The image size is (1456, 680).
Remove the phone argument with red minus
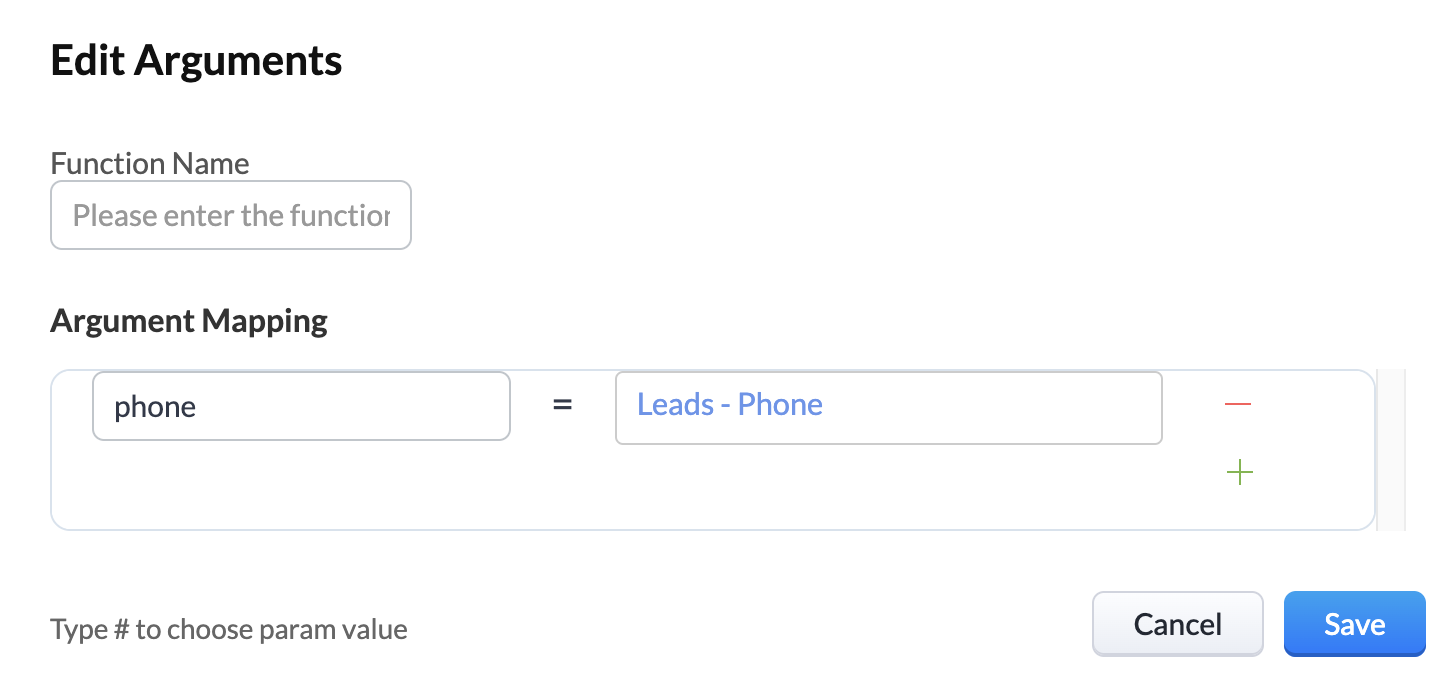(x=1238, y=404)
